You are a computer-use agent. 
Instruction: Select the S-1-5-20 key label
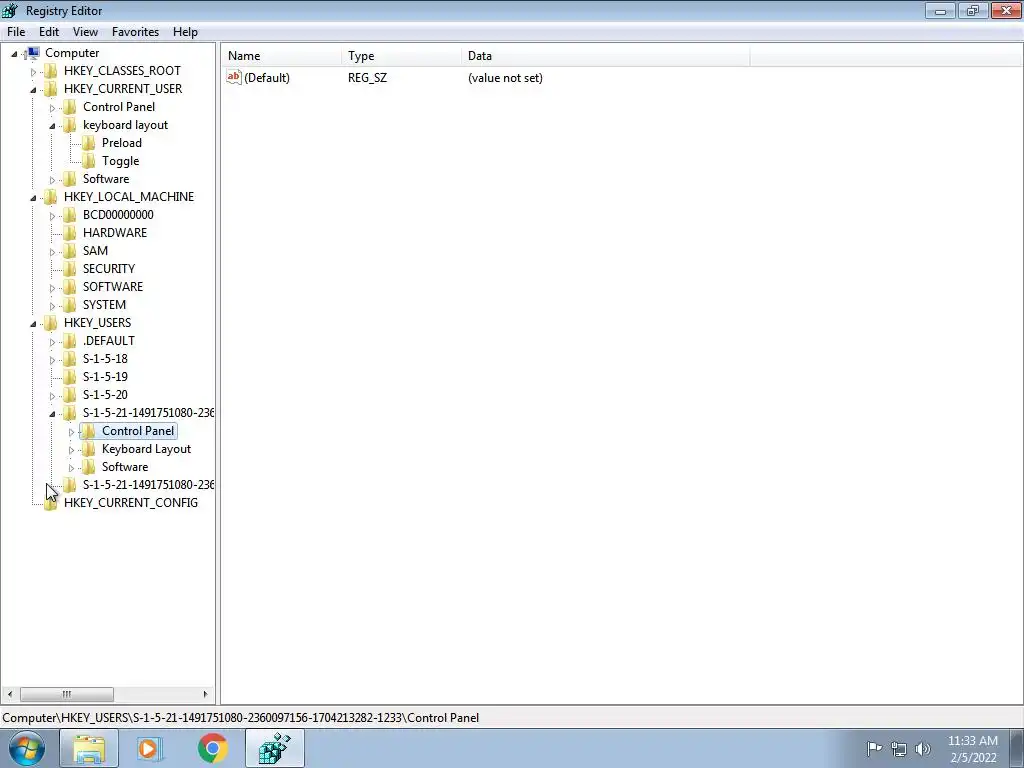pos(105,394)
